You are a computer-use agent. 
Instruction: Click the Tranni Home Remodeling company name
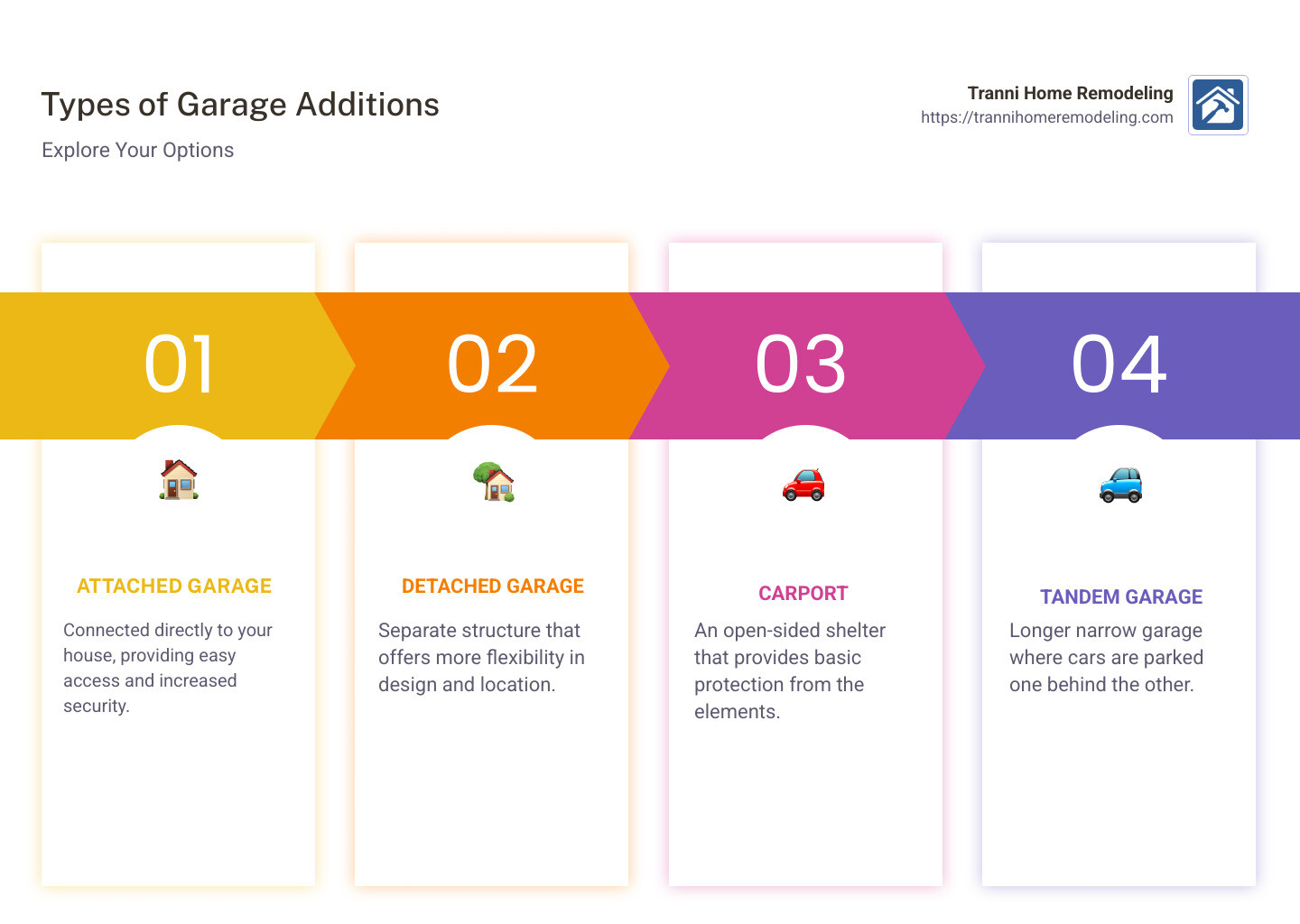coord(1070,93)
